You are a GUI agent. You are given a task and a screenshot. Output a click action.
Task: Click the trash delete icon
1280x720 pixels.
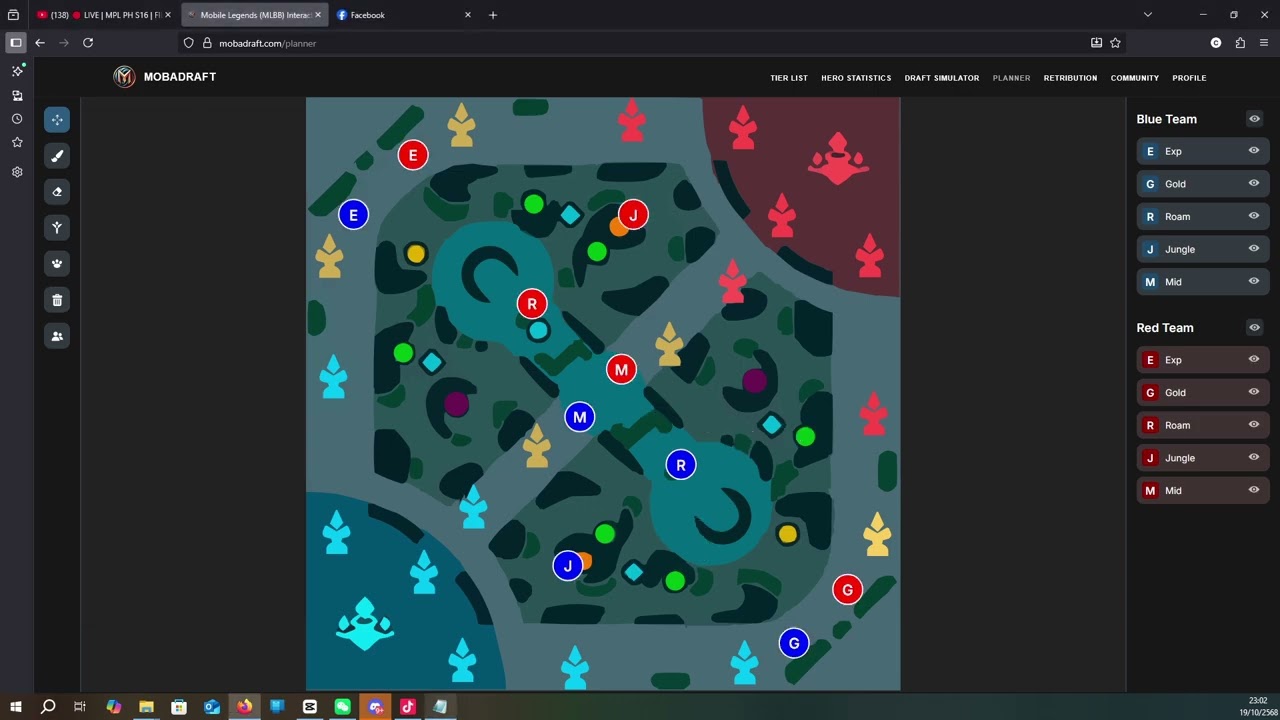pos(57,300)
